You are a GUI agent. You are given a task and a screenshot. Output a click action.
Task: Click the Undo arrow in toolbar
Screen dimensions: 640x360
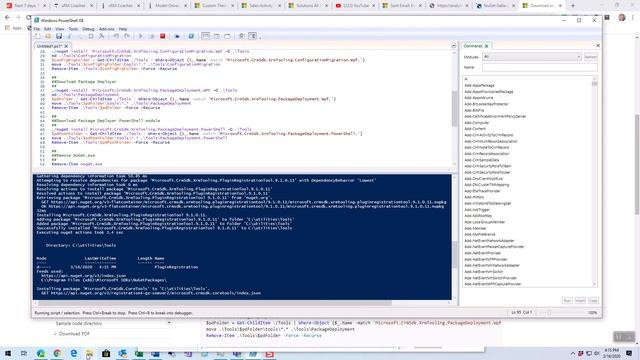click(x=116, y=36)
